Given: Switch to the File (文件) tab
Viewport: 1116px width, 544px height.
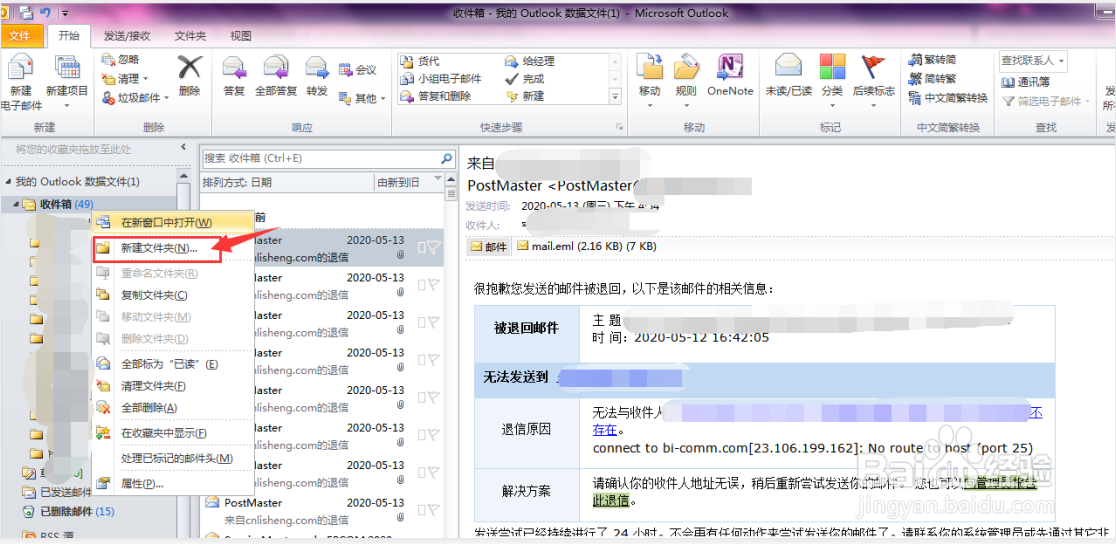Looking at the screenshot, I should [21, 36].
